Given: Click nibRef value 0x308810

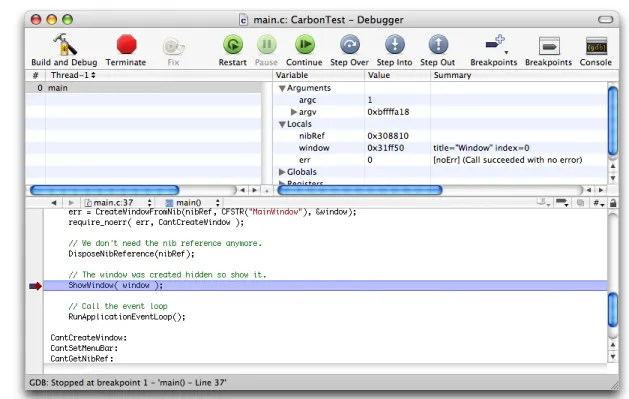Looking at the screenshot, I should (x=388, y=136).
